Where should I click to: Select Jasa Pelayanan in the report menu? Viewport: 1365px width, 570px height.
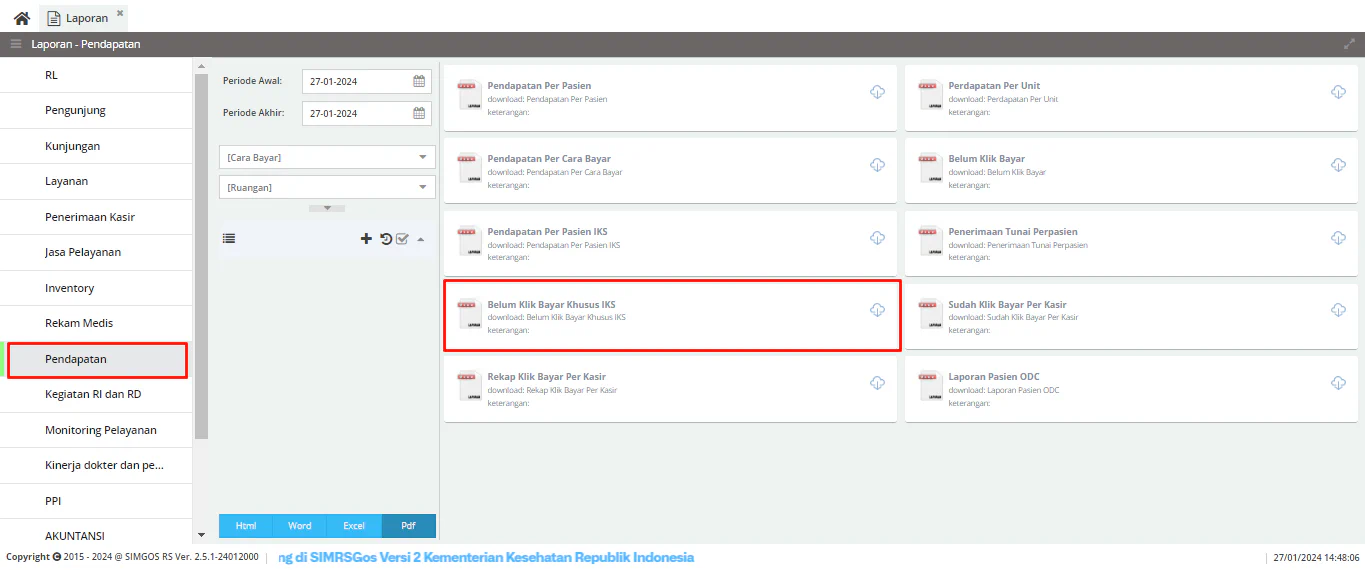[x=96, y=252]
